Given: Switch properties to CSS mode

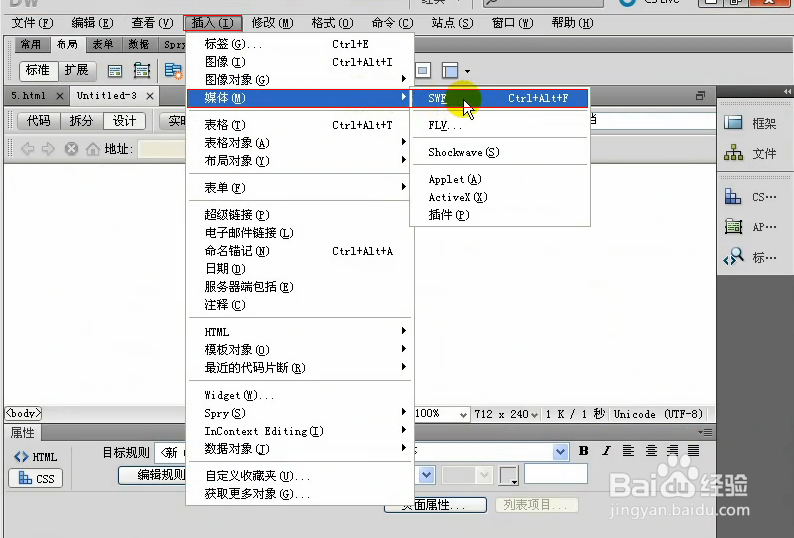Looking at the screenshot, I should (36, 478).
